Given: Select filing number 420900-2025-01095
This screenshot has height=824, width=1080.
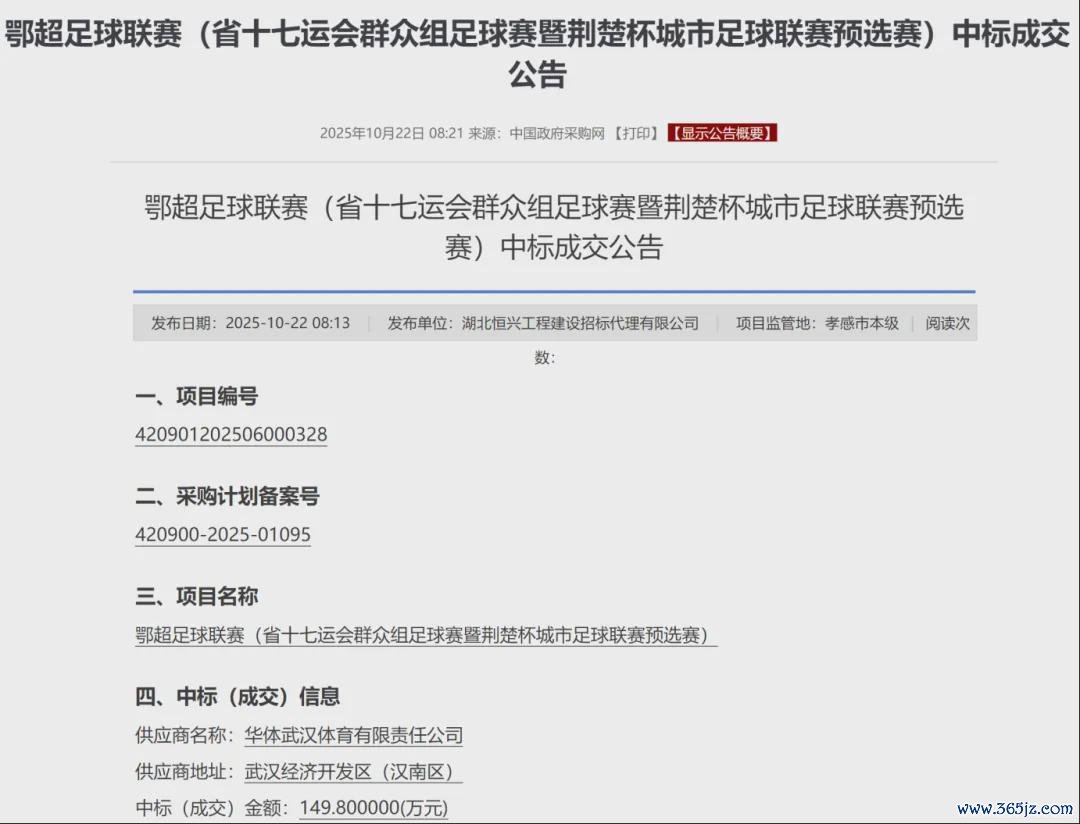Looking at the screenshot, I should (x=223, y=535).
